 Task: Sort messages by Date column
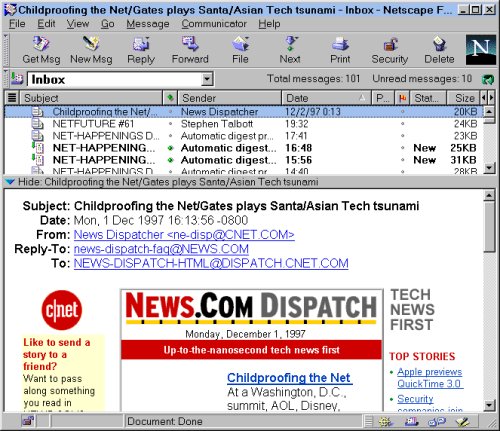(x=326, y=98)
